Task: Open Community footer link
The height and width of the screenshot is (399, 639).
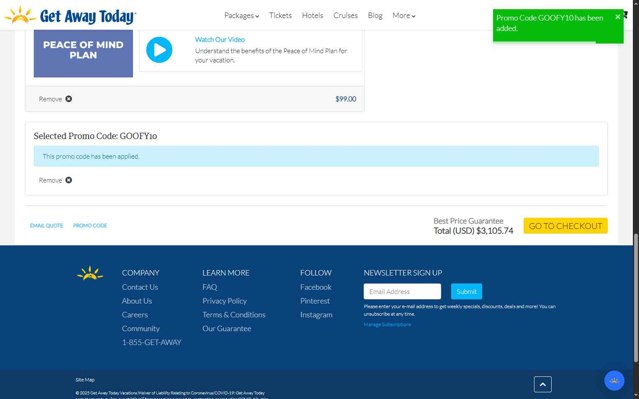Action: click(x=141, y=328)
